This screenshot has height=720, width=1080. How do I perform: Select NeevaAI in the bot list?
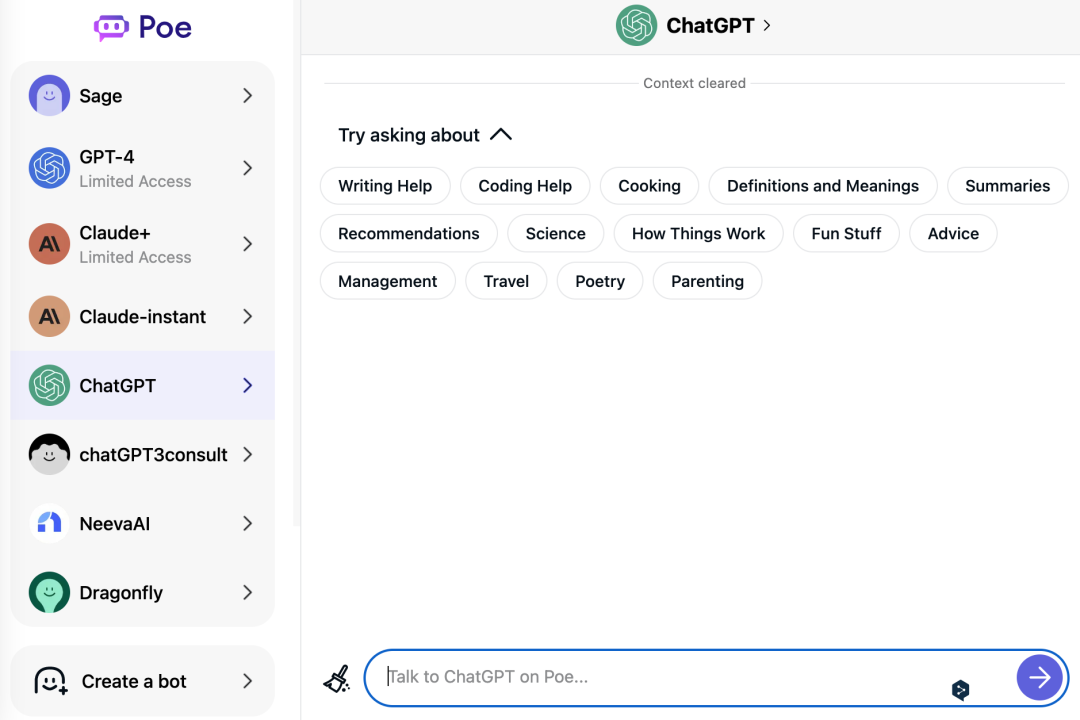pos(143,523)
